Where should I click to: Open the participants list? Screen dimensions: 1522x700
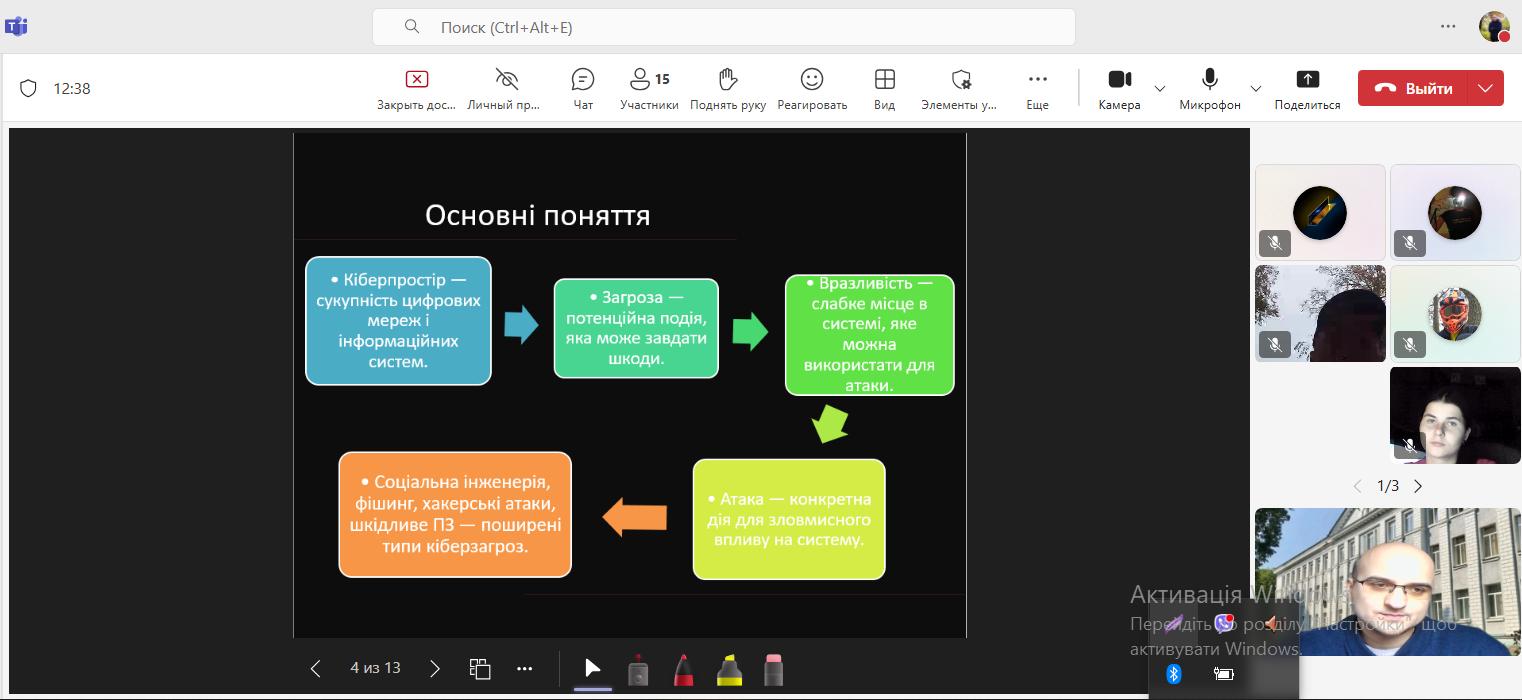pyautogui.click(x=649, y=88)
